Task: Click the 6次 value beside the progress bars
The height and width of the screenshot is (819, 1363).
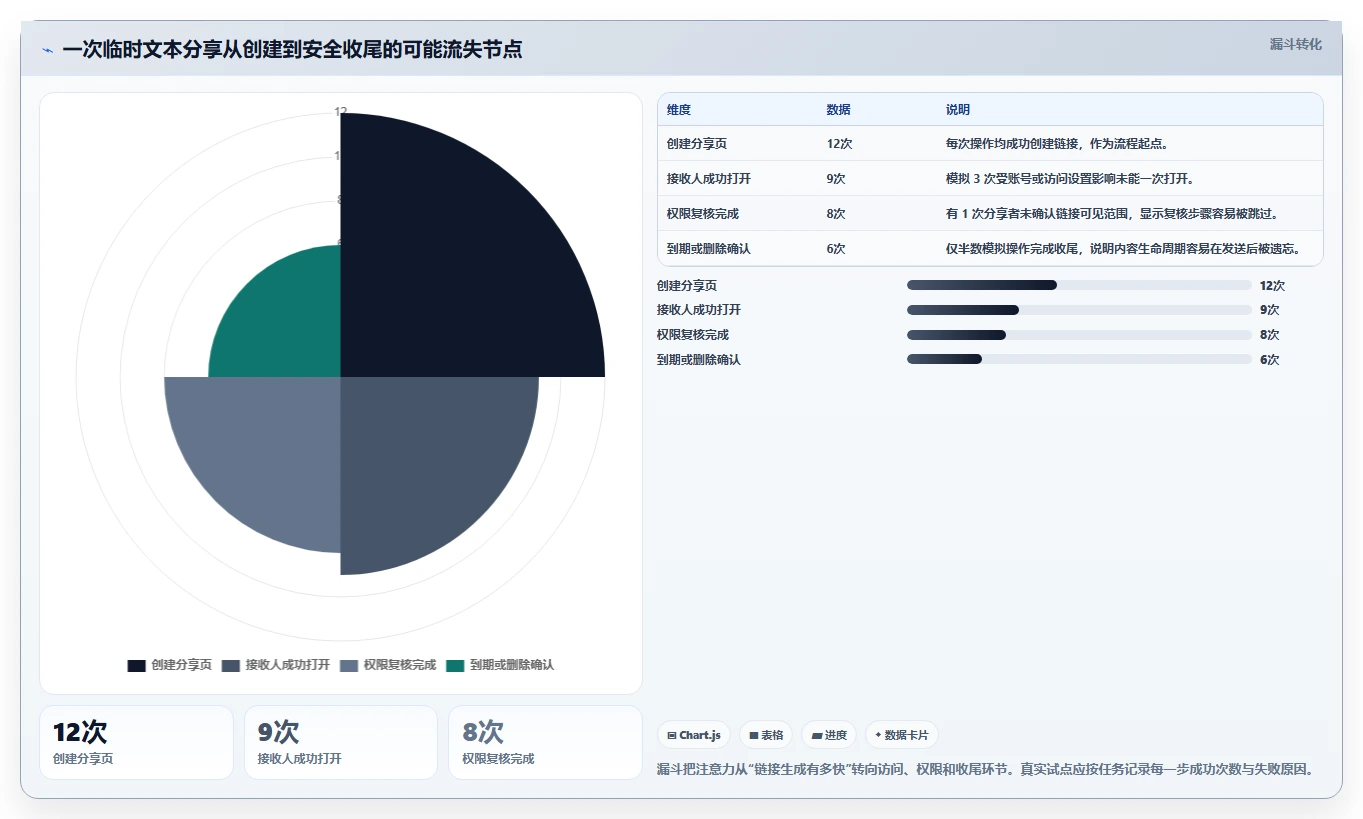Action: click(1269, 359)
